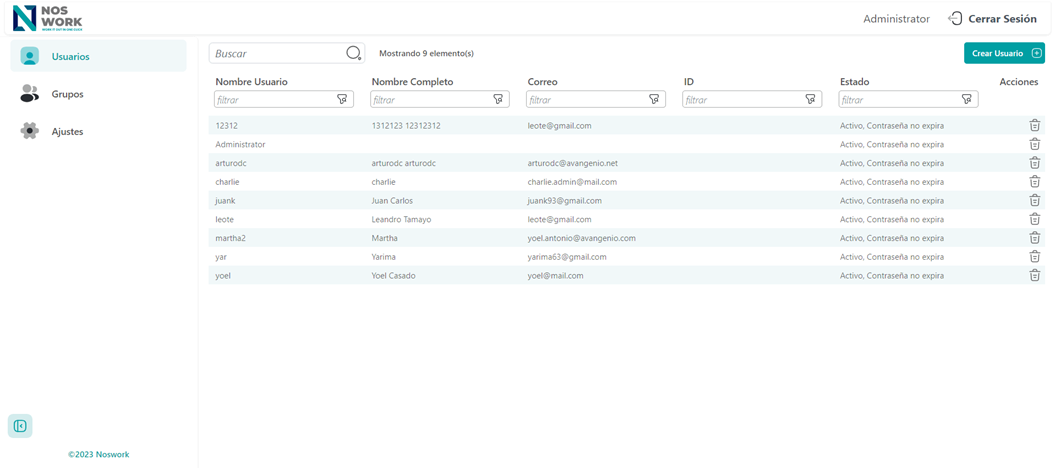Click full name Leandro Tamayo
Image resolution: width=1055 pixels, height=468 pixels.
402,219
